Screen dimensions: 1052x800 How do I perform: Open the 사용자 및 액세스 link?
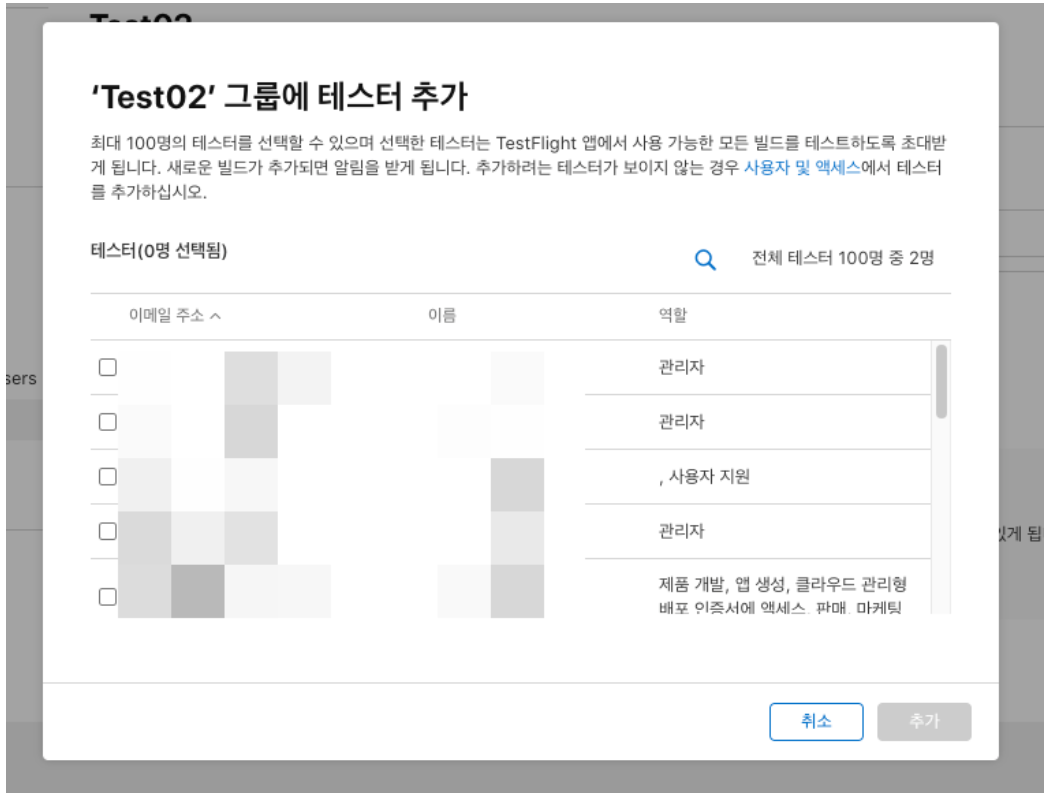(802, 168)
